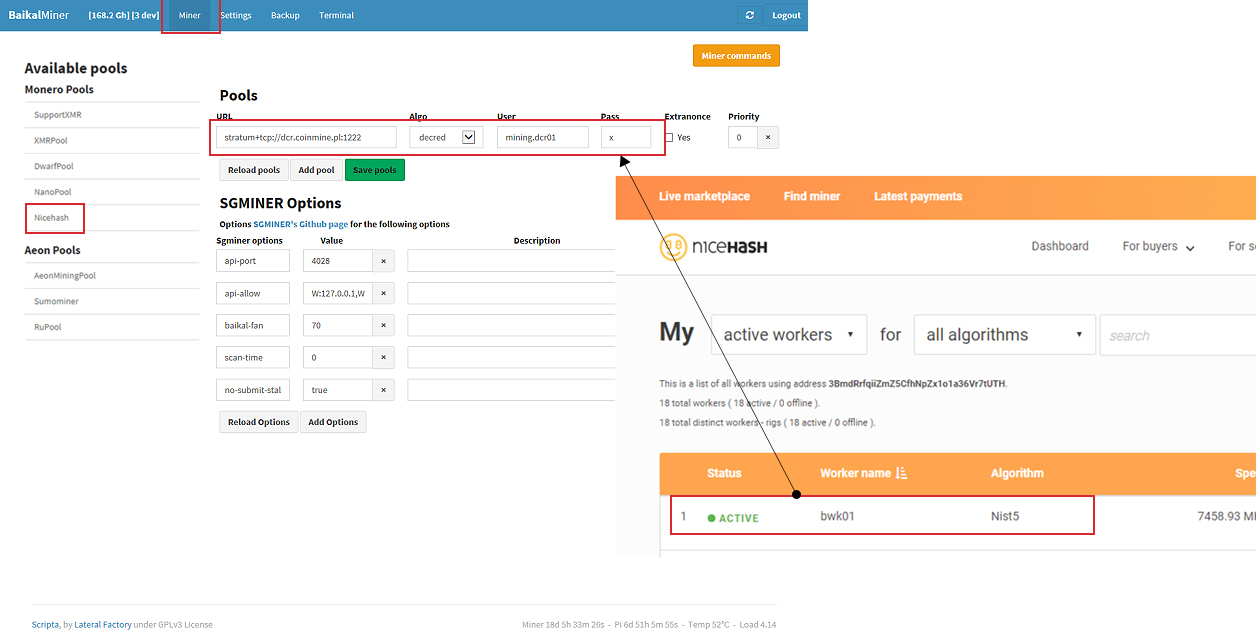The width and height of the screenshot is (1260, 643).
Task: Go to Live marketplace
Action: click(704, 196)
